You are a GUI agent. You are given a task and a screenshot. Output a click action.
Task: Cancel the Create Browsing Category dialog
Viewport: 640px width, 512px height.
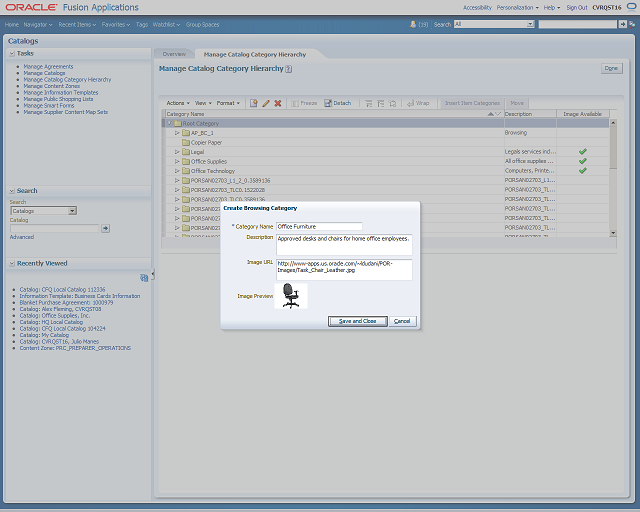click(402, 321)
